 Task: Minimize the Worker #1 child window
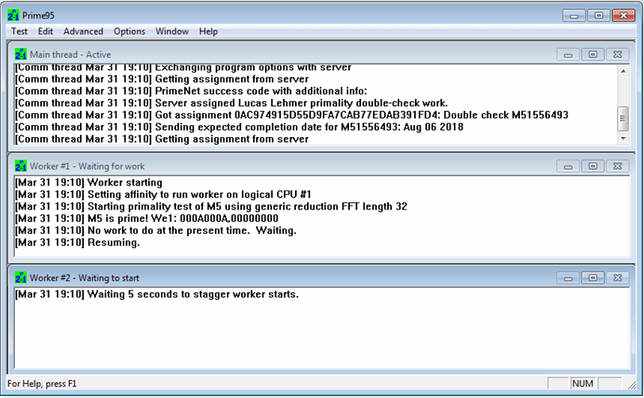(568, 166)
